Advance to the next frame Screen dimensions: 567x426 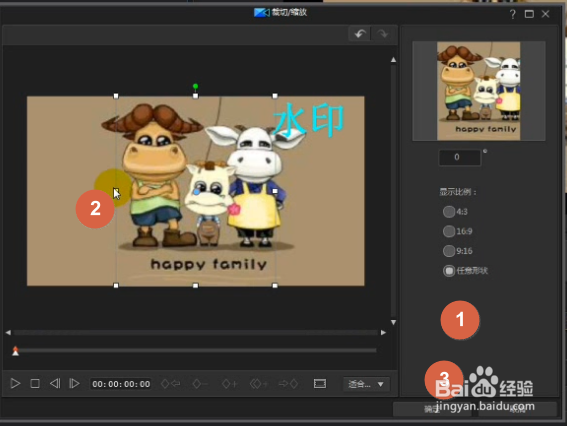(74, 383)
